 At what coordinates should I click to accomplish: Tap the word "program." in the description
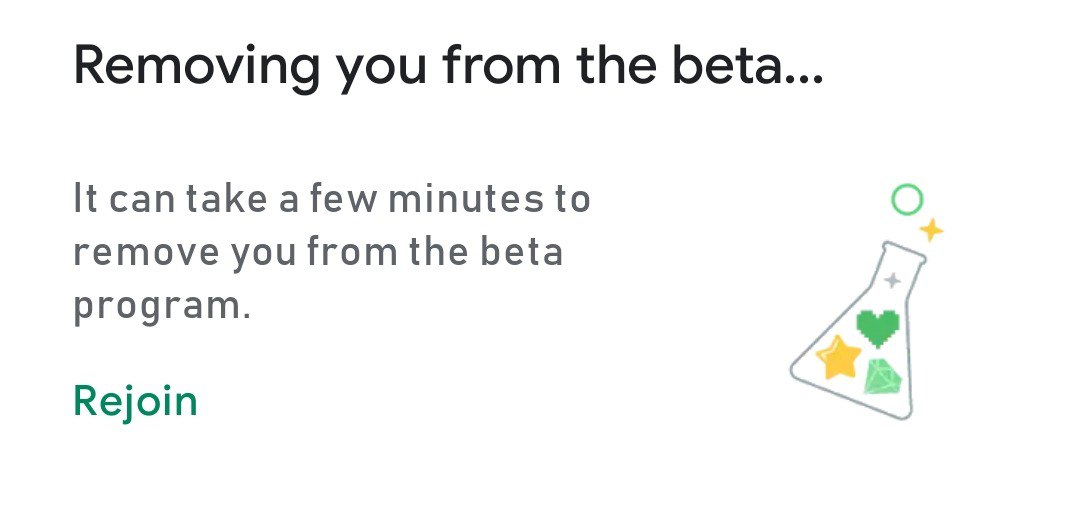[x=161, y=308]
